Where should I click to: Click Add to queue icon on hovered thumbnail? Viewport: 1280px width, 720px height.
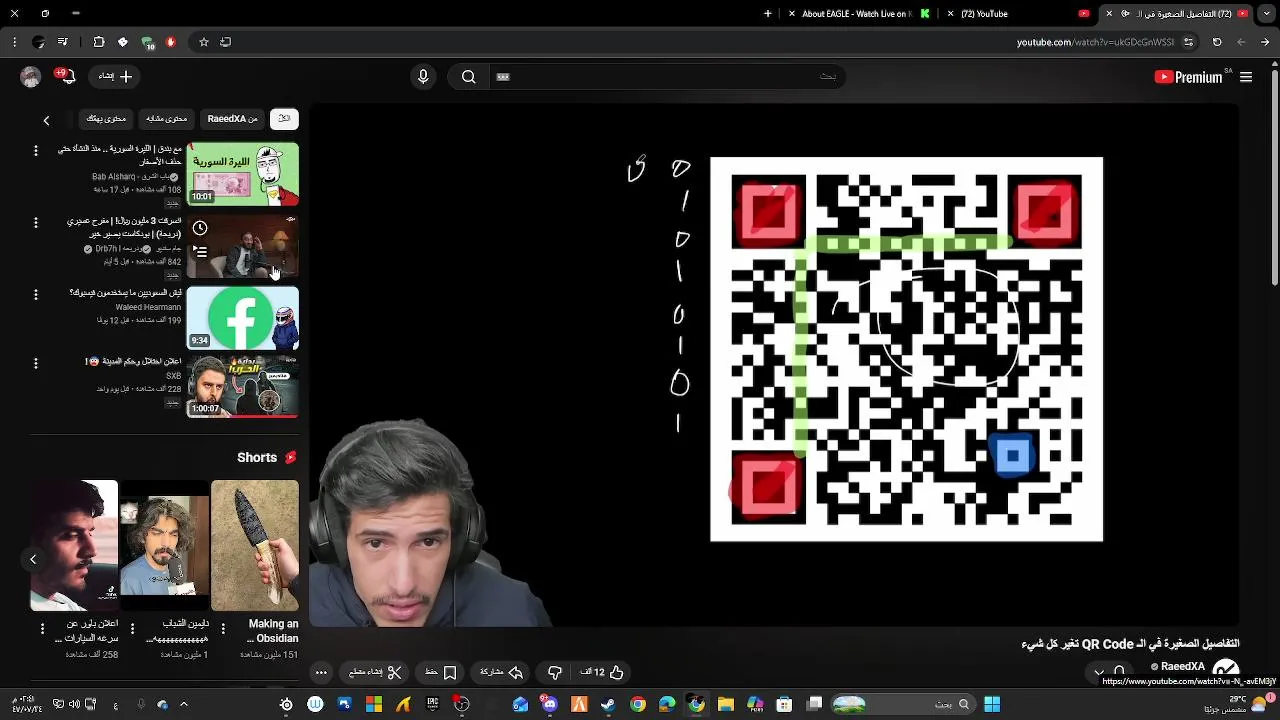pyautogui.click(x=200, y=252)
